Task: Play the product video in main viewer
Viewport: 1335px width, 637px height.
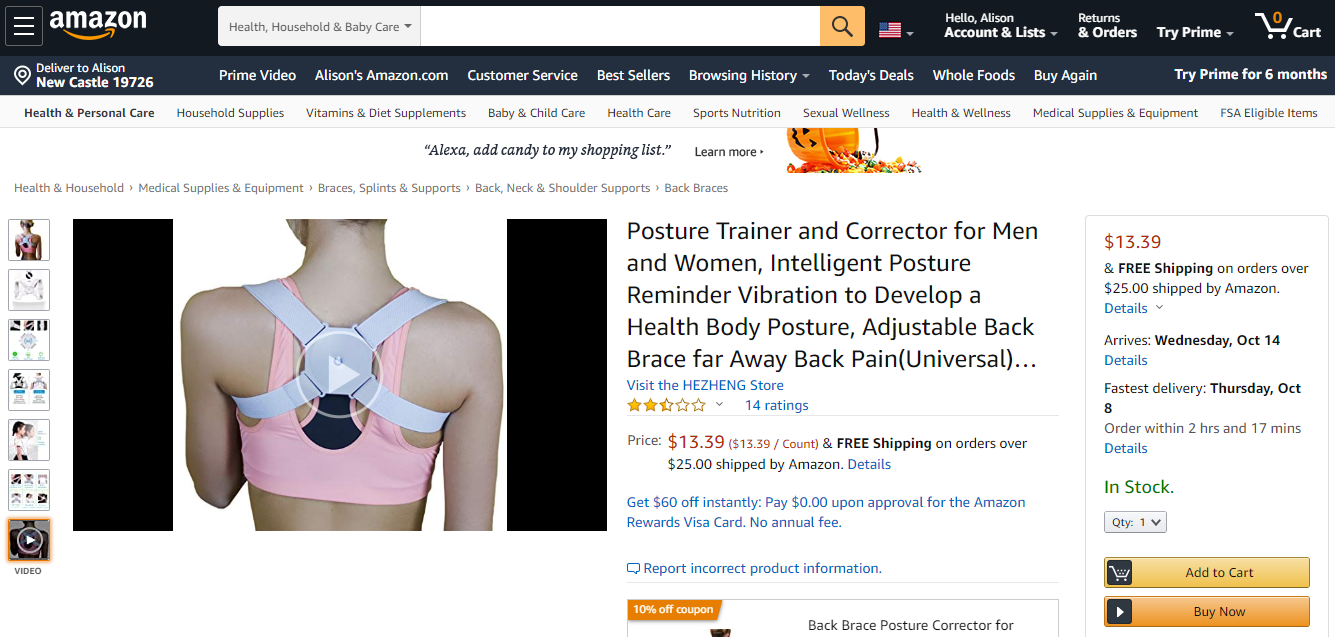Action: 340,375
